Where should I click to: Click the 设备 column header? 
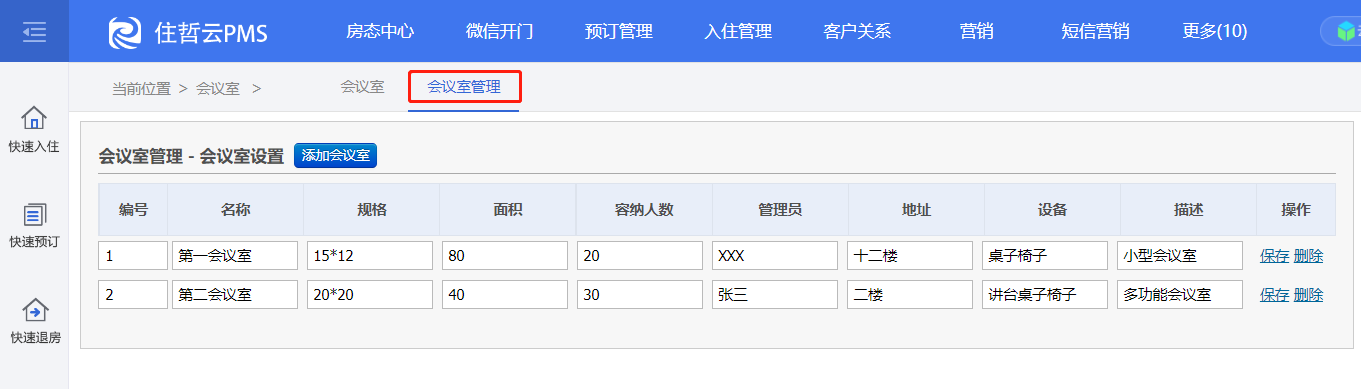point(1052,210)
